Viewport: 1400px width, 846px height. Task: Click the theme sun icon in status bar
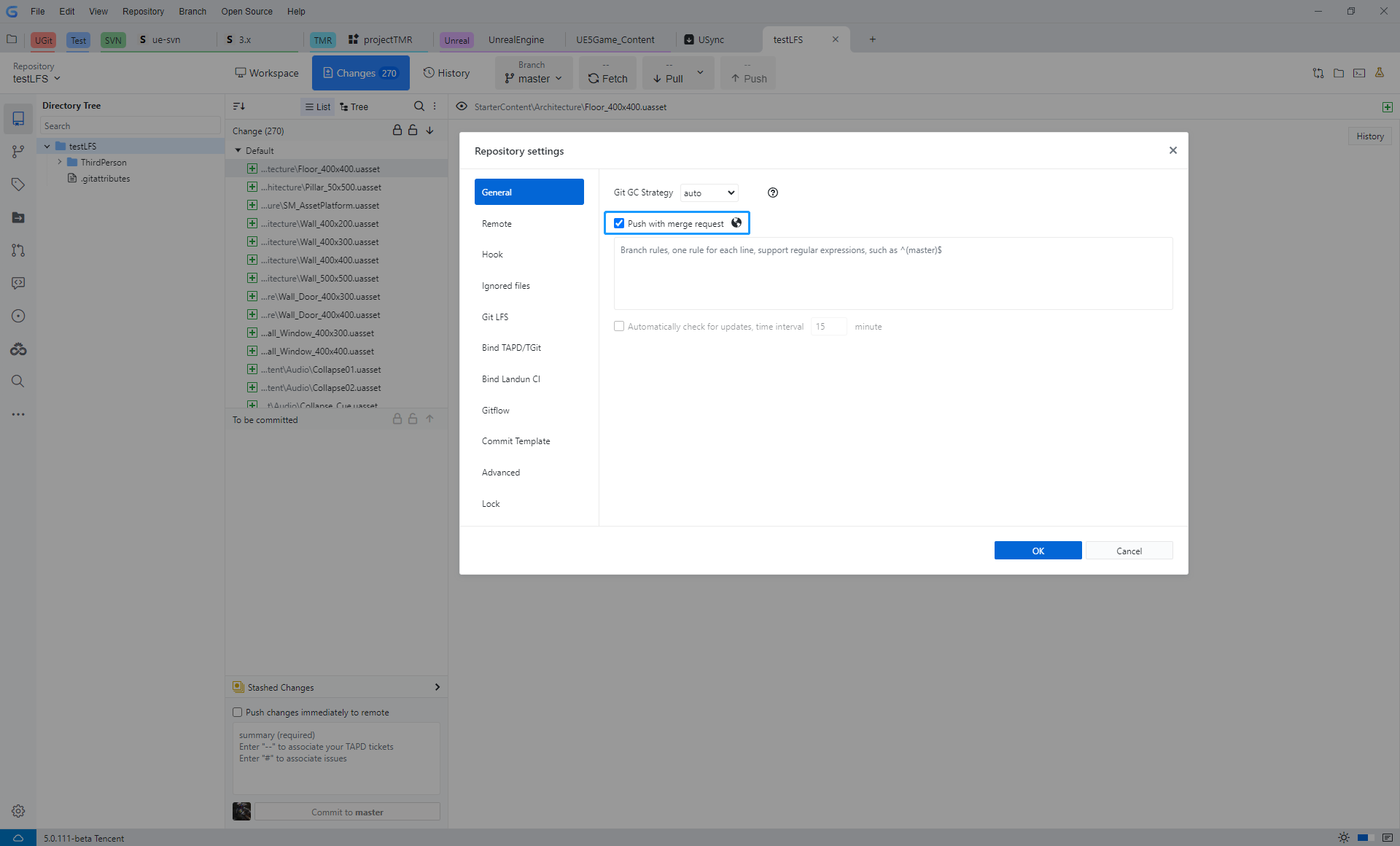point(1344,838)
